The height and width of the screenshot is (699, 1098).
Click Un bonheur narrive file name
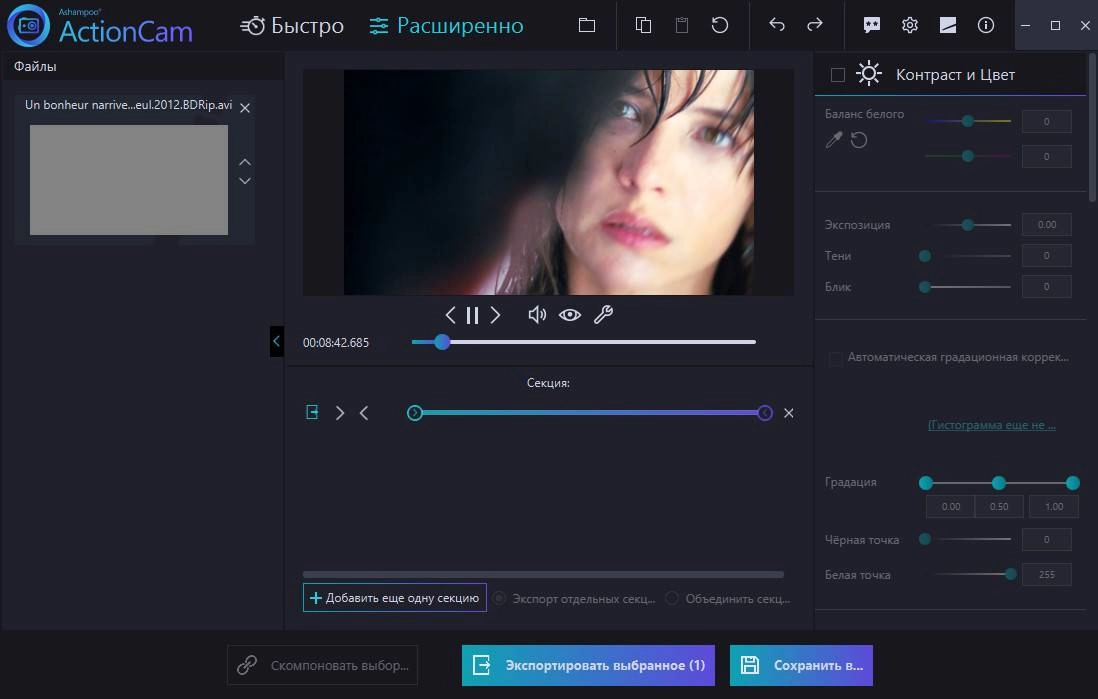(x=128, y=105)
